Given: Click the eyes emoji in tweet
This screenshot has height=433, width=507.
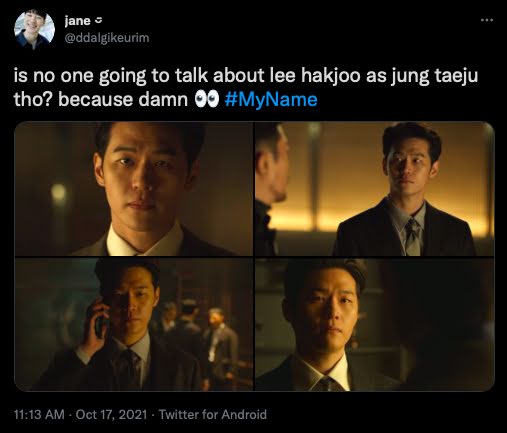Looking at the screenshot, I should pyautogui.click(x=207, y=100).
